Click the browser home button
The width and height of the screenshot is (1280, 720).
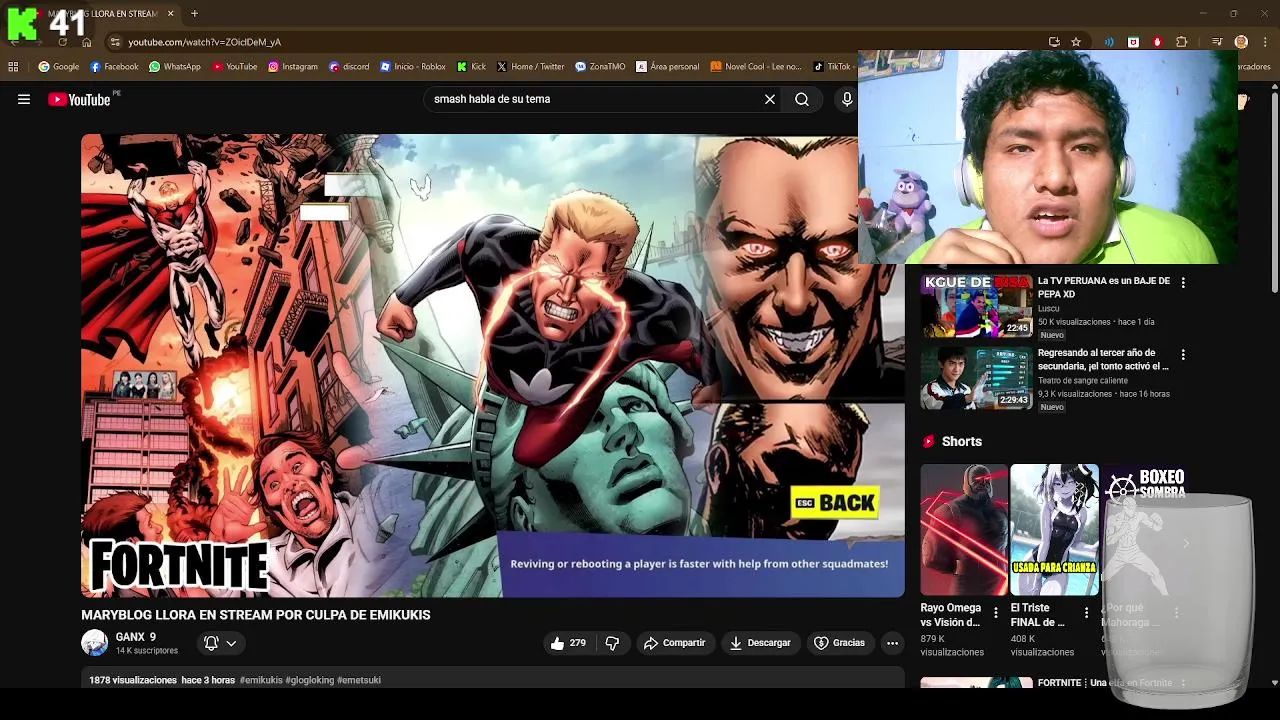pos(87,42)
